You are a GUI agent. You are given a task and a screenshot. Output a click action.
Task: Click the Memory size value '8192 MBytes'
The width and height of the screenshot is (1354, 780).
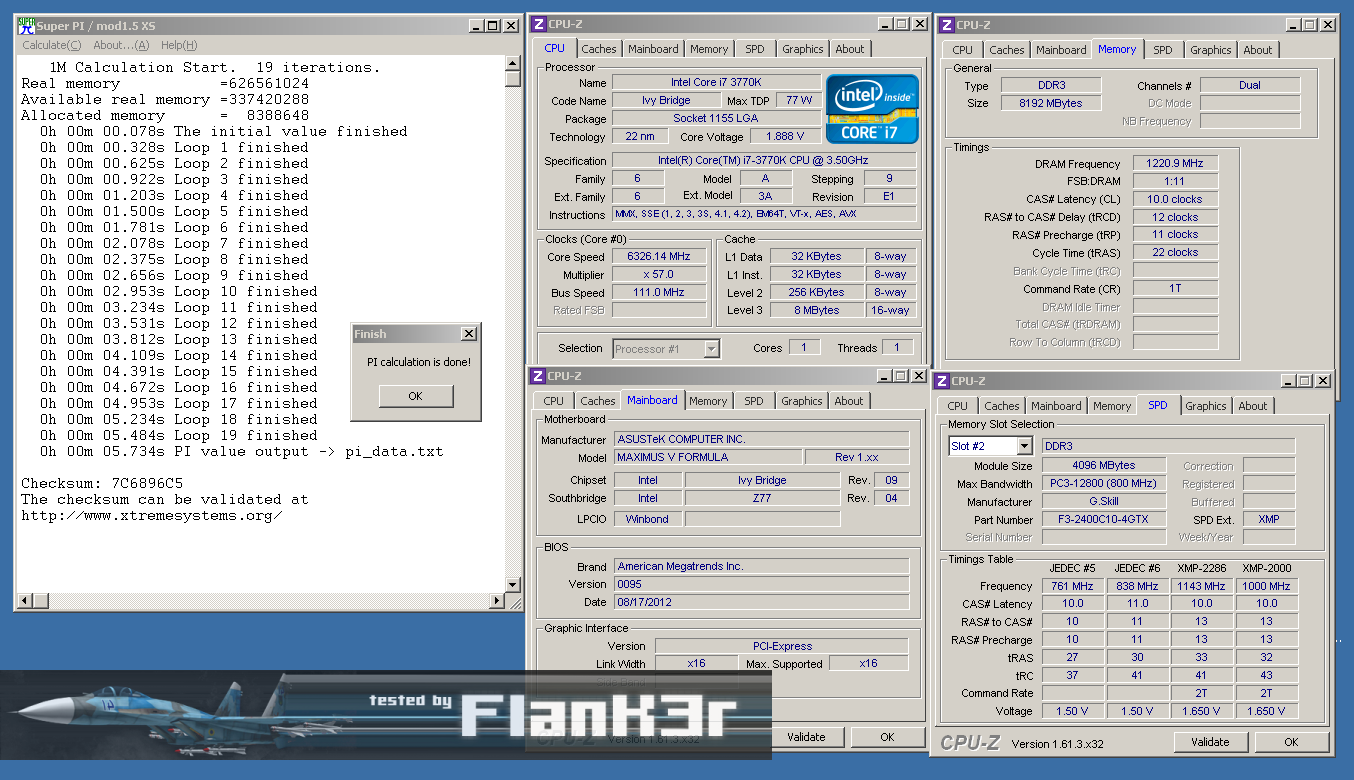pos(1050,103)
